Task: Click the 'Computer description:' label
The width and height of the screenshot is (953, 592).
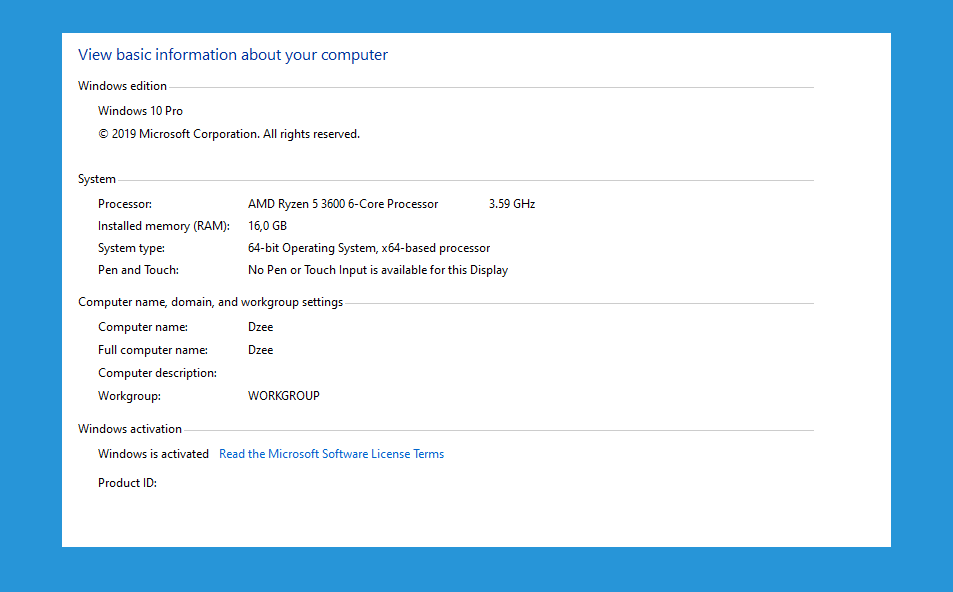Action: point(157,373)
